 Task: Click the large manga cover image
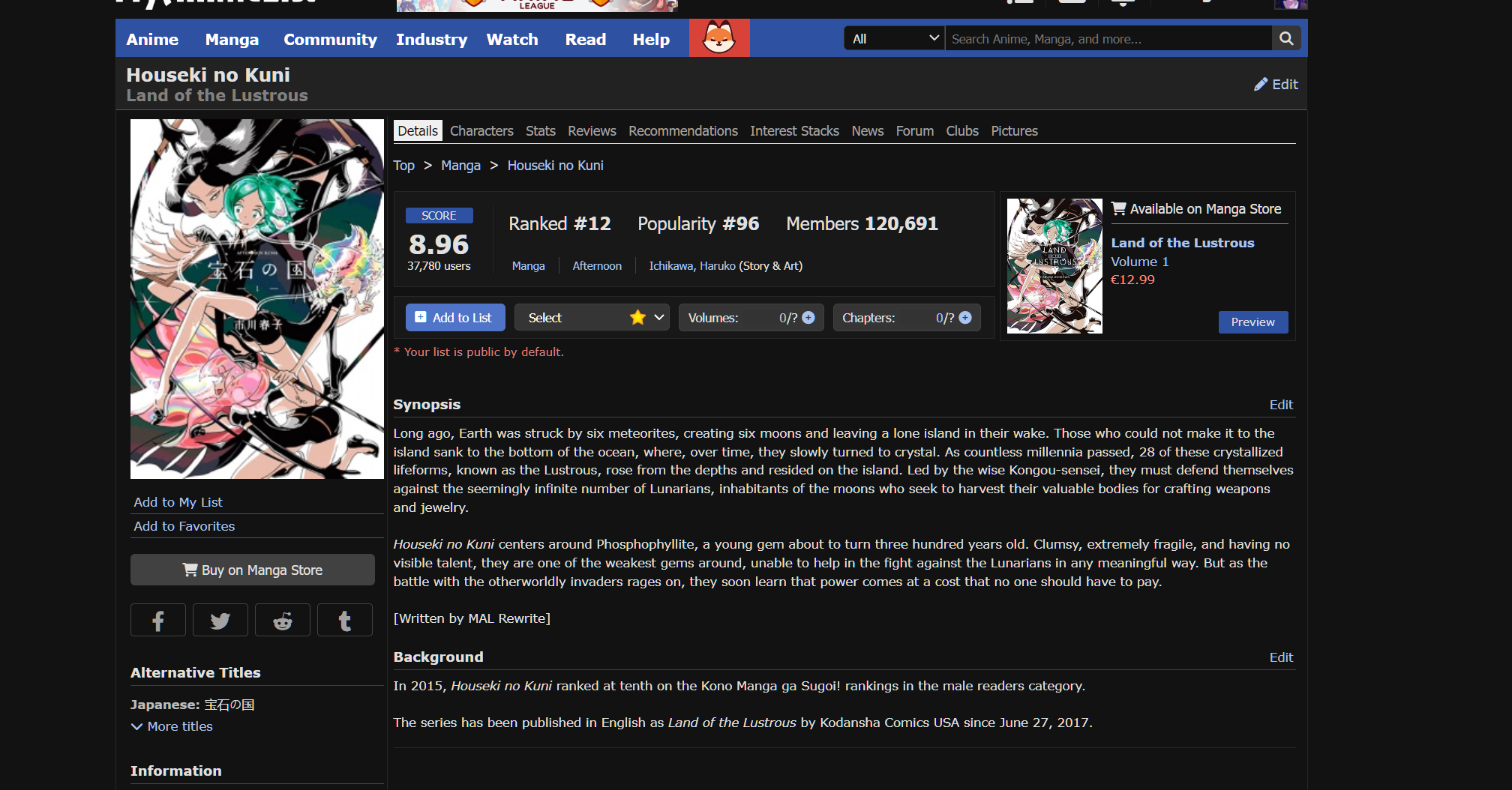pyautogui.click(x=257, y=299)
